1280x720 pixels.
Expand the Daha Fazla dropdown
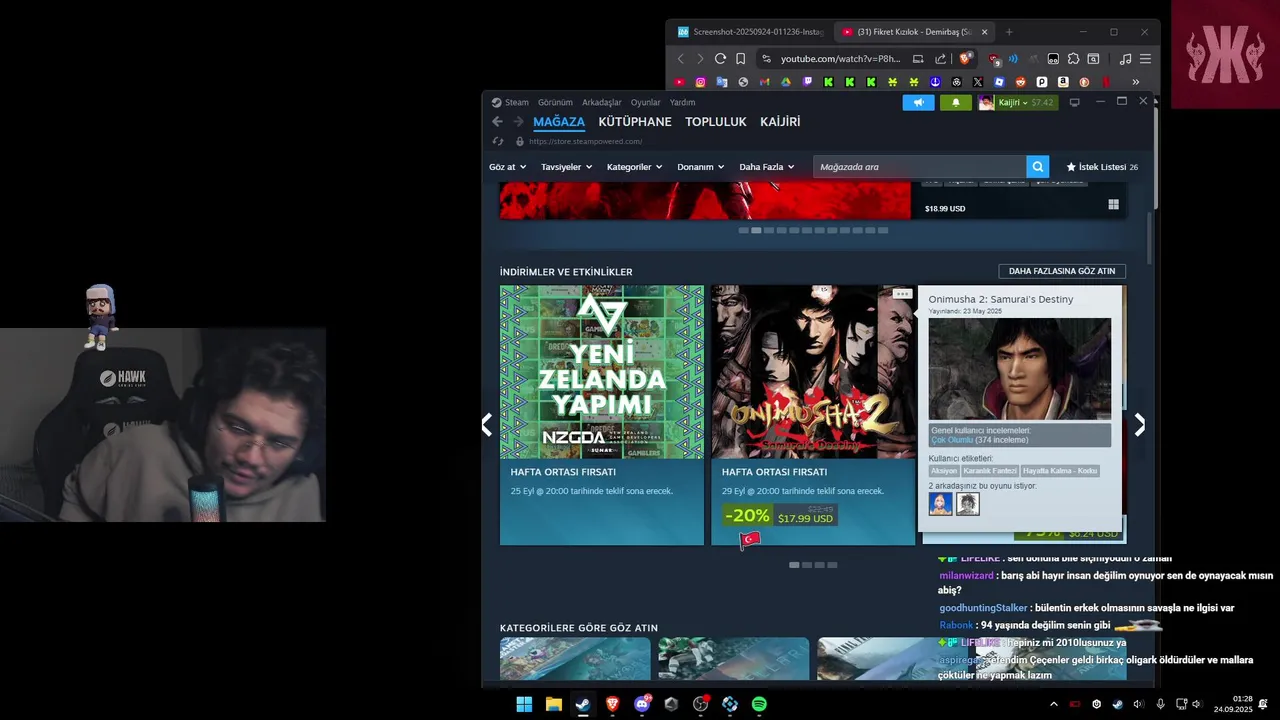point(766,167)
